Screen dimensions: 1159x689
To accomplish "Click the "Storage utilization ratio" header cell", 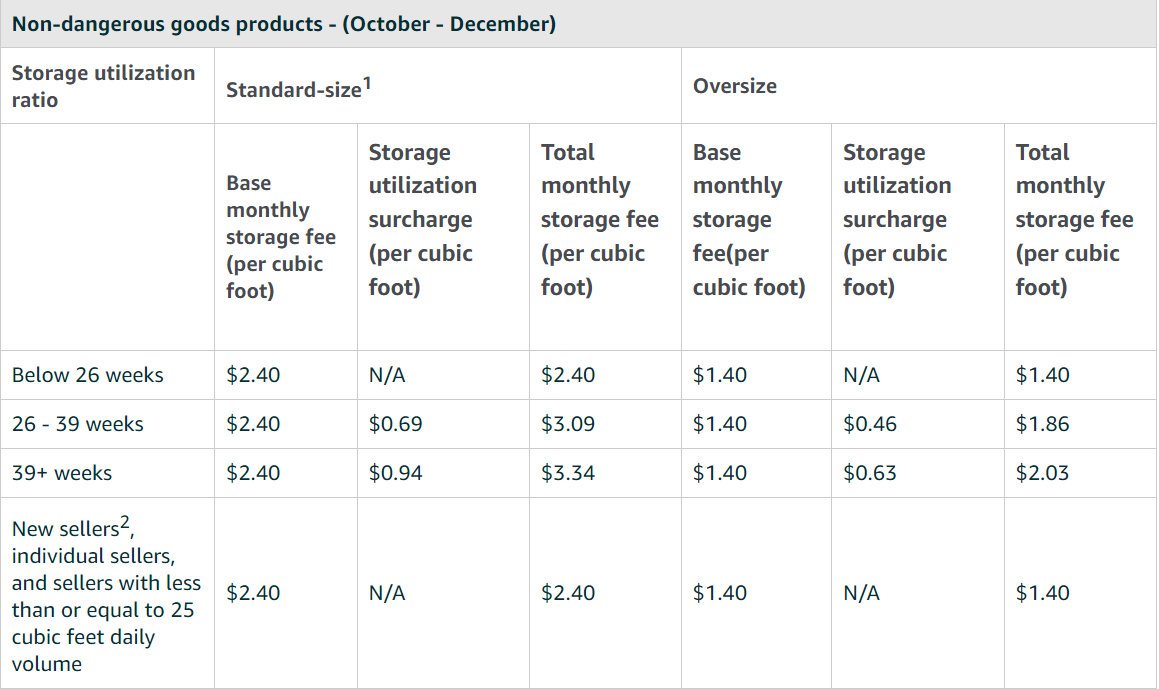I will [x=103, y=86].
